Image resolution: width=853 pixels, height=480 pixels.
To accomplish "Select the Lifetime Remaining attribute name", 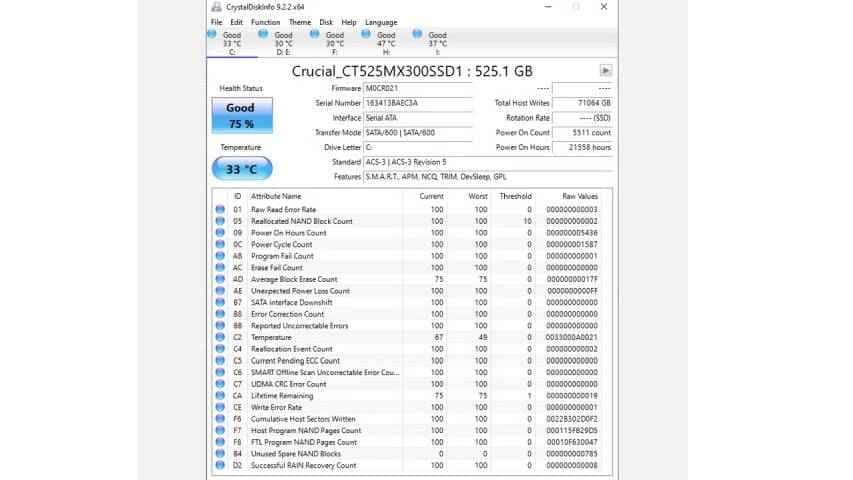I will pos(282,396).
